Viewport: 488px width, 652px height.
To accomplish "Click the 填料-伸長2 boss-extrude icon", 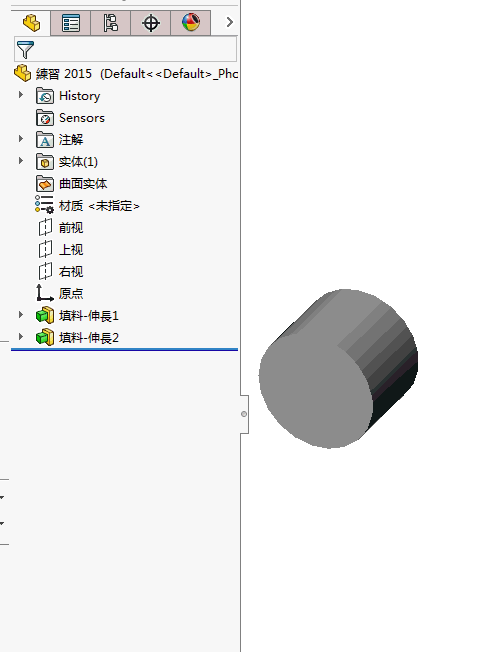I will tap(45, 337).
